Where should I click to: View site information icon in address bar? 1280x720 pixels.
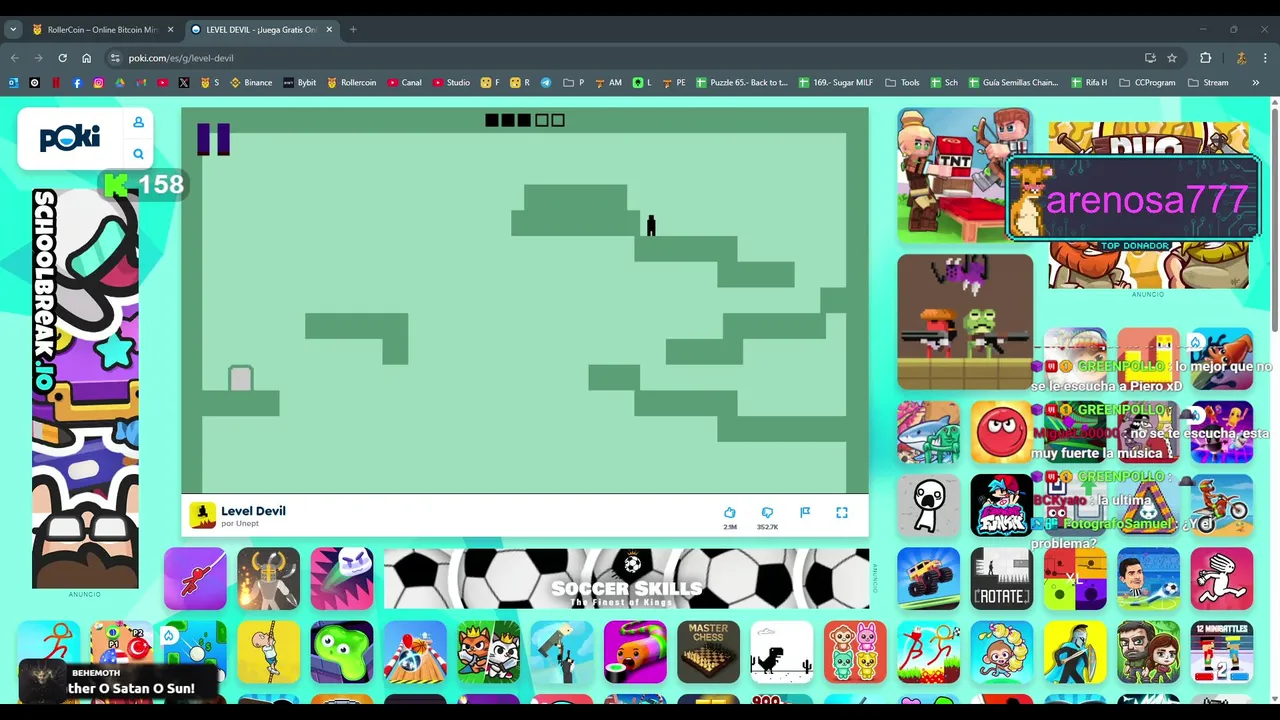[x=115, y=58]
